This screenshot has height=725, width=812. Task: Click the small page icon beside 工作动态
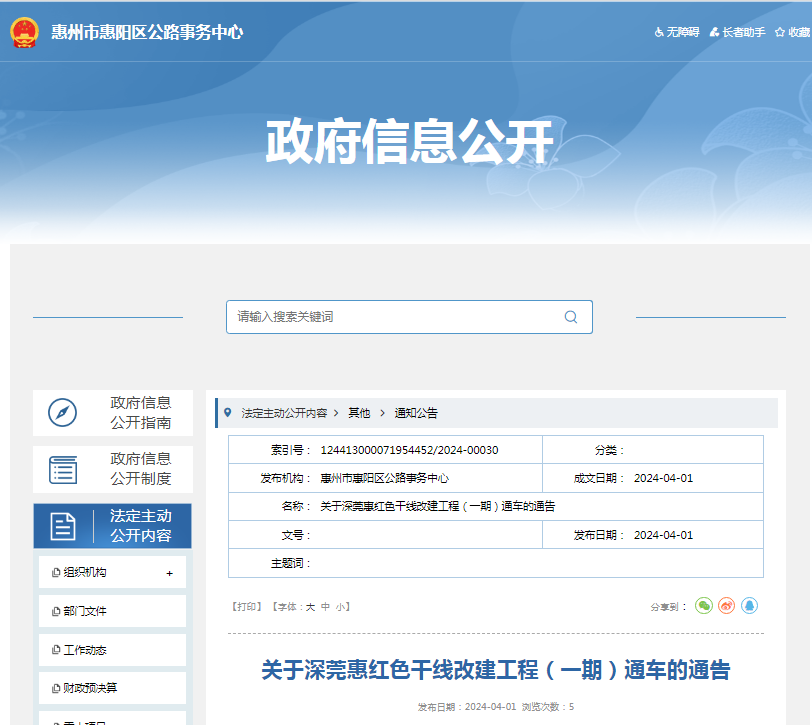pos(56,650)
